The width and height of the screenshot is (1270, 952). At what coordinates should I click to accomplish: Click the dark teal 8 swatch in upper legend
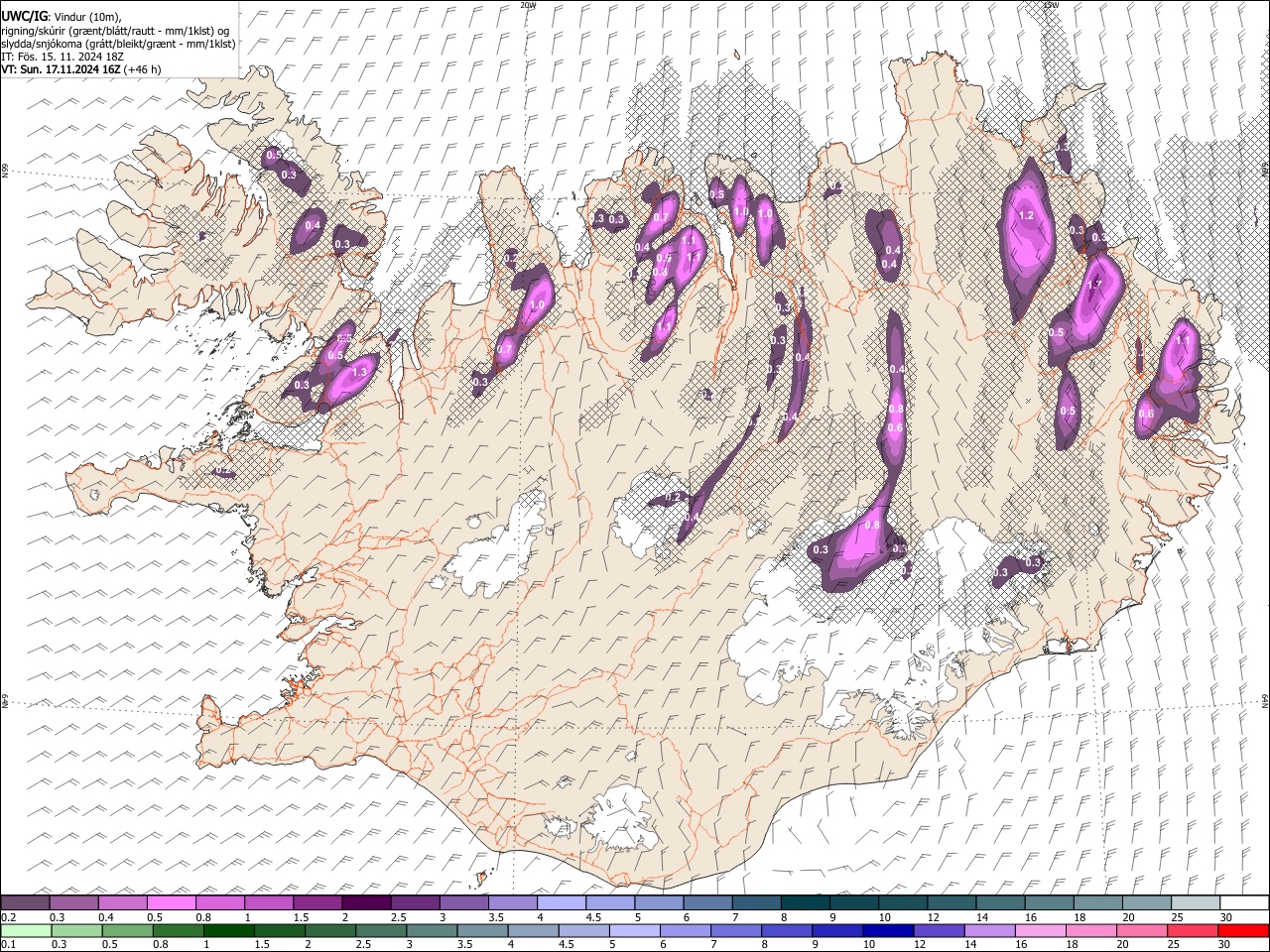click(805, 902)
